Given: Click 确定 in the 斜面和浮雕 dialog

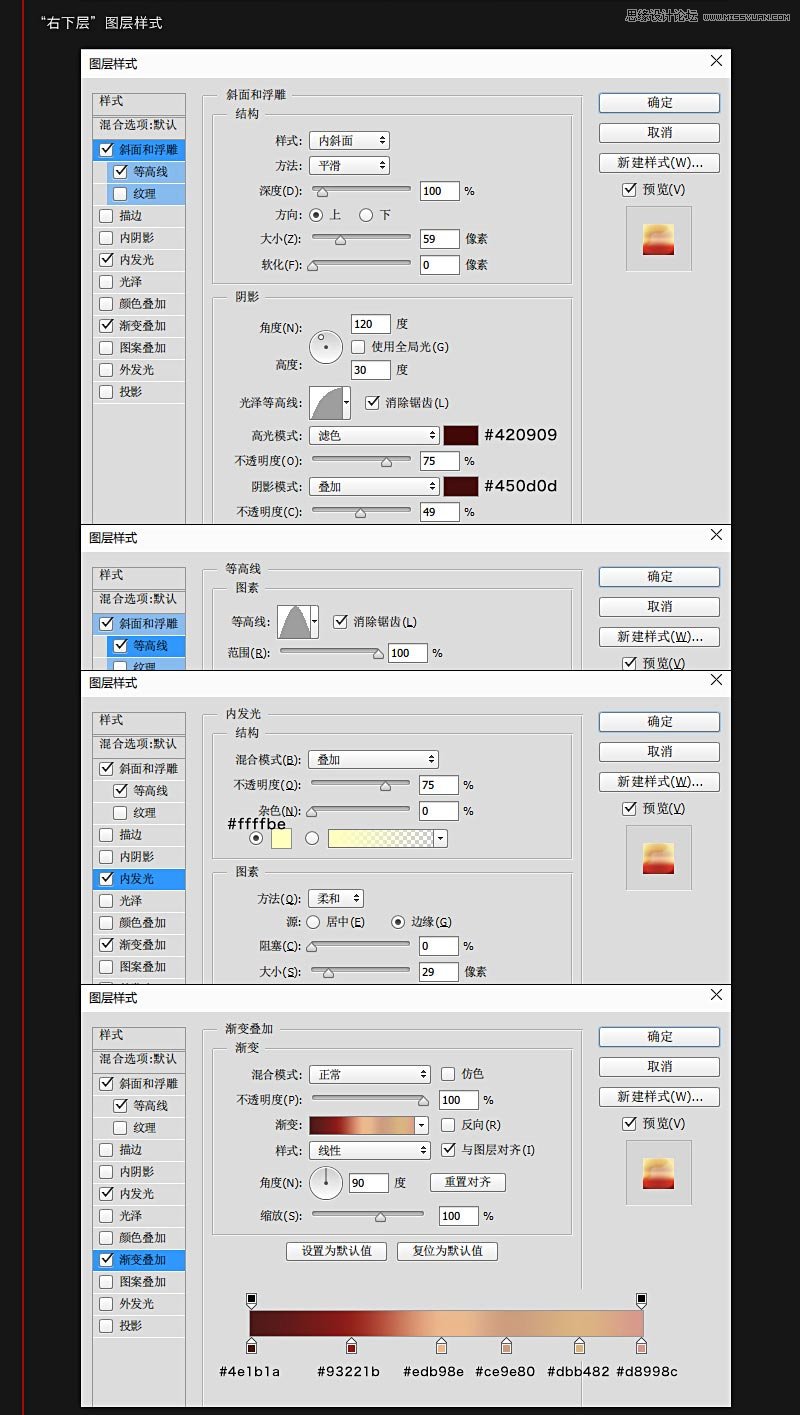Looking at the screenshot, I should (660, 102).
